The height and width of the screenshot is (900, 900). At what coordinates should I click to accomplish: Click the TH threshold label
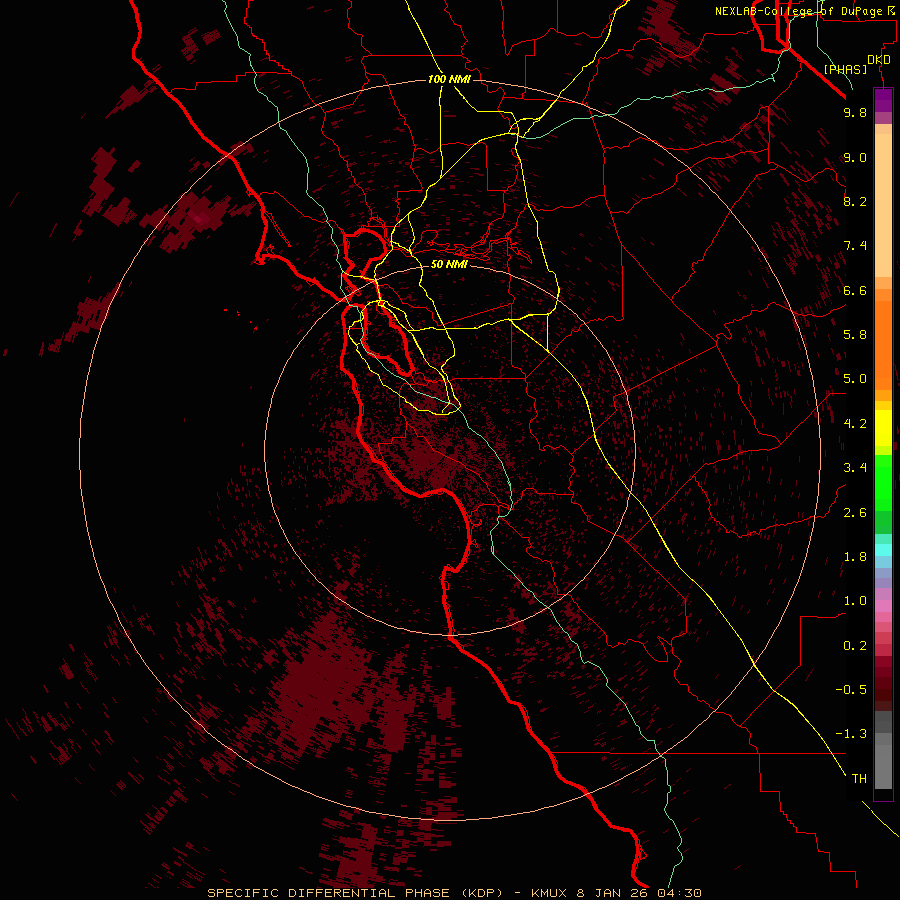pyautogui.click(x=859, y=779)
